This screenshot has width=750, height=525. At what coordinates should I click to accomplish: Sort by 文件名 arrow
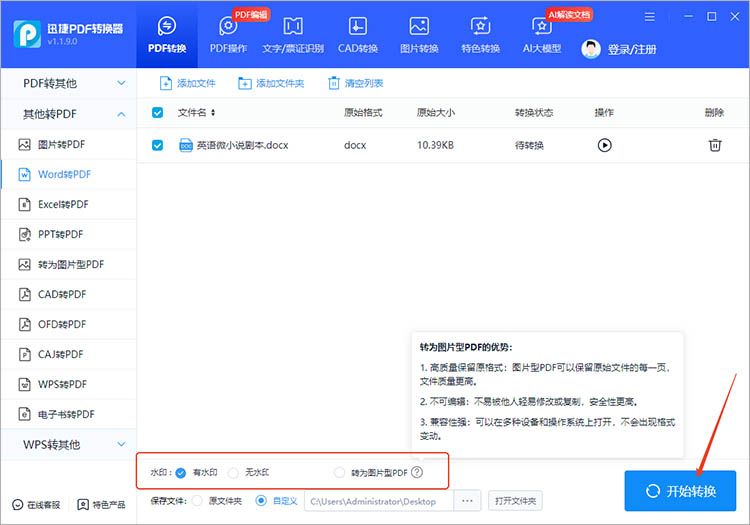point(213,112)
